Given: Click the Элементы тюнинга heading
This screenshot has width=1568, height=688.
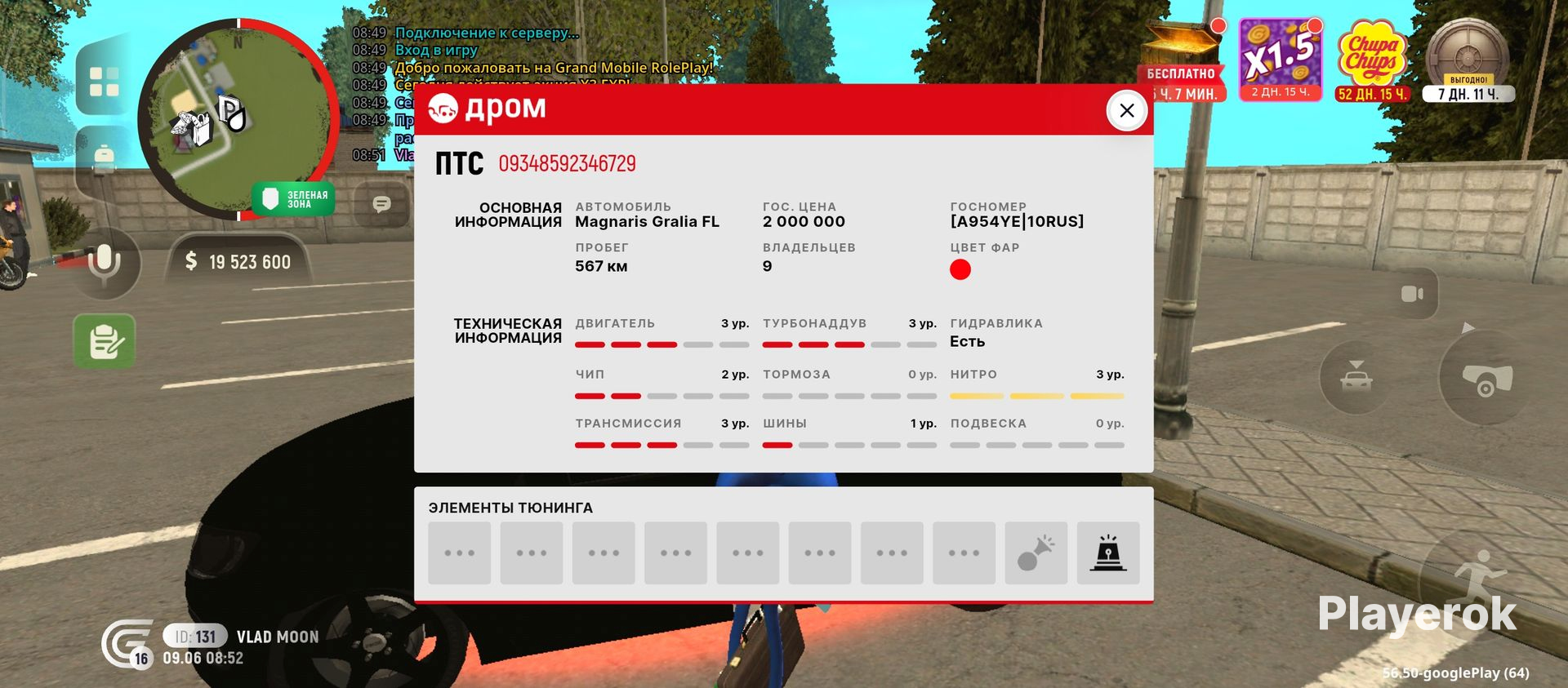Looking at the screenshot, I should (510, 508).
